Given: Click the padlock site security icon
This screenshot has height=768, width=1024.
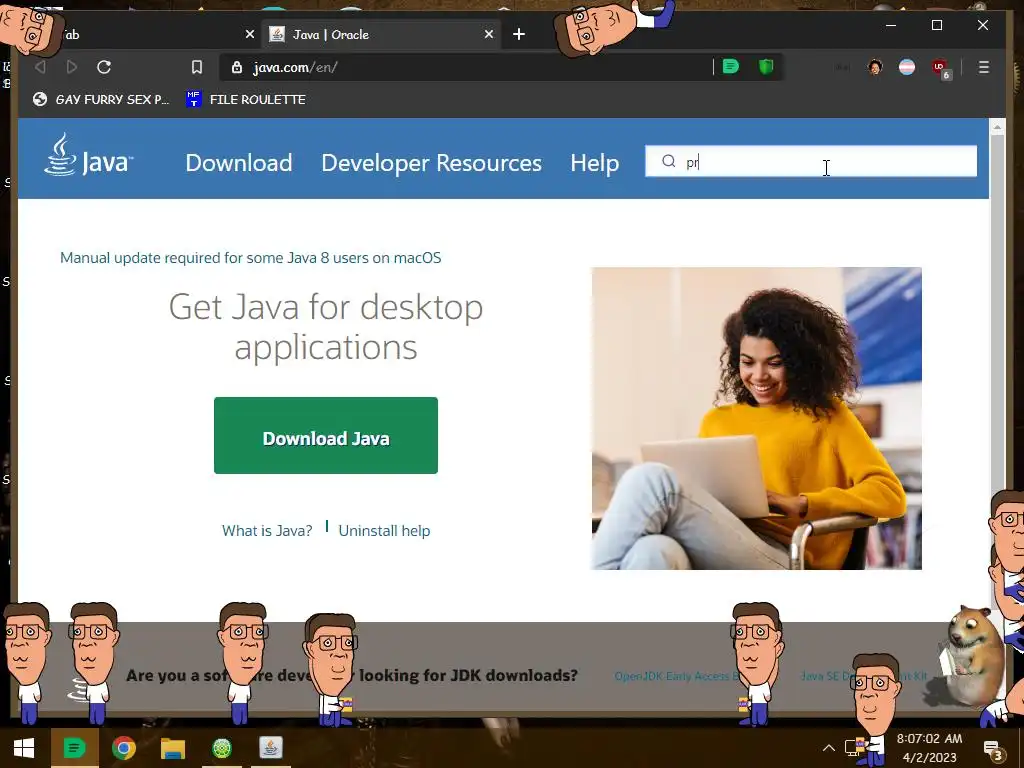Looking at the screenshot, I should point(237,67).
